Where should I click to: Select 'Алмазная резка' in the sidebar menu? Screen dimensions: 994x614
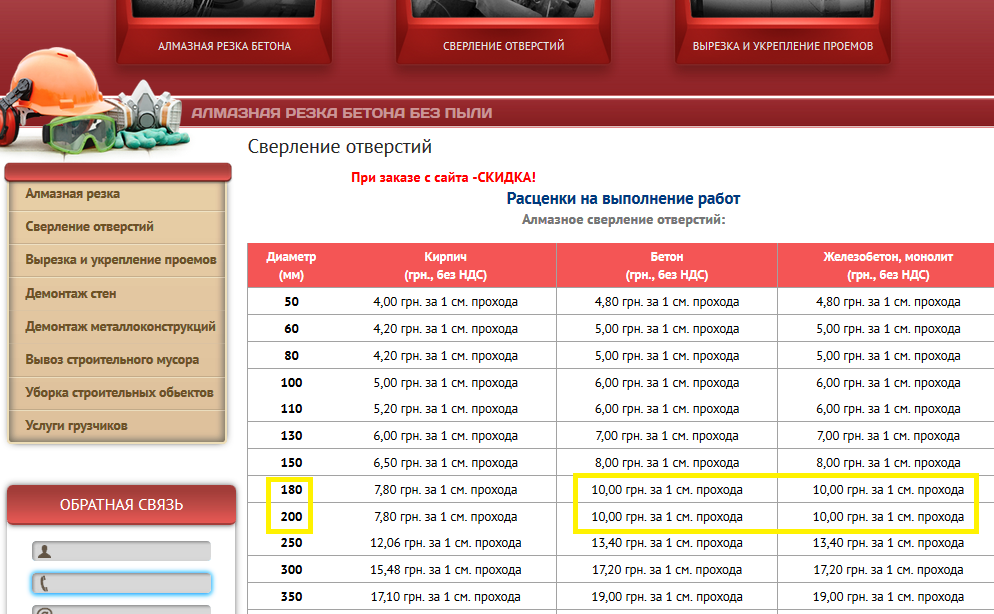(73, 194)
